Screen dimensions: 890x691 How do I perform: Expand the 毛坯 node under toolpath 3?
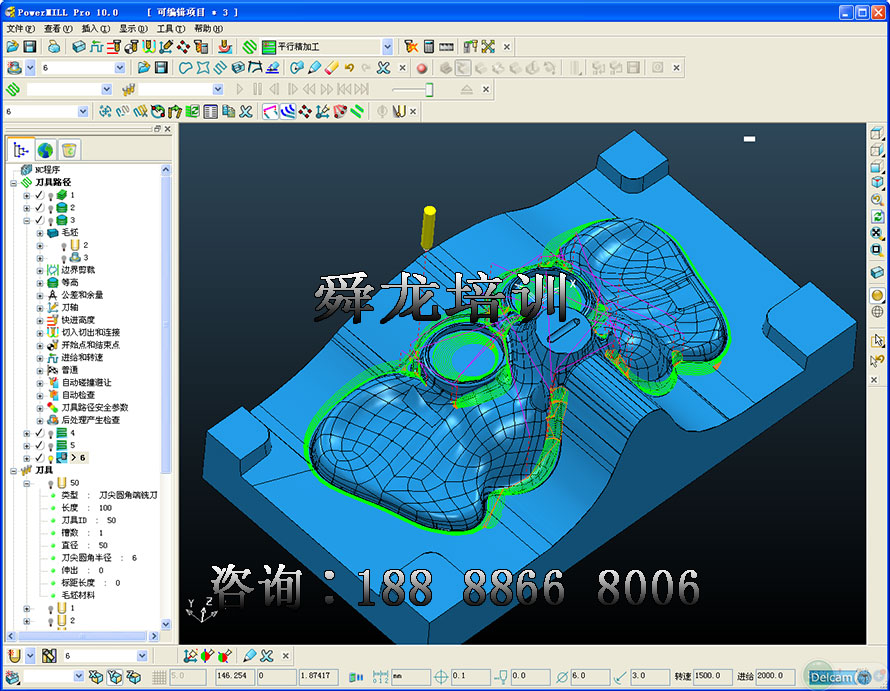pos(40,233)
